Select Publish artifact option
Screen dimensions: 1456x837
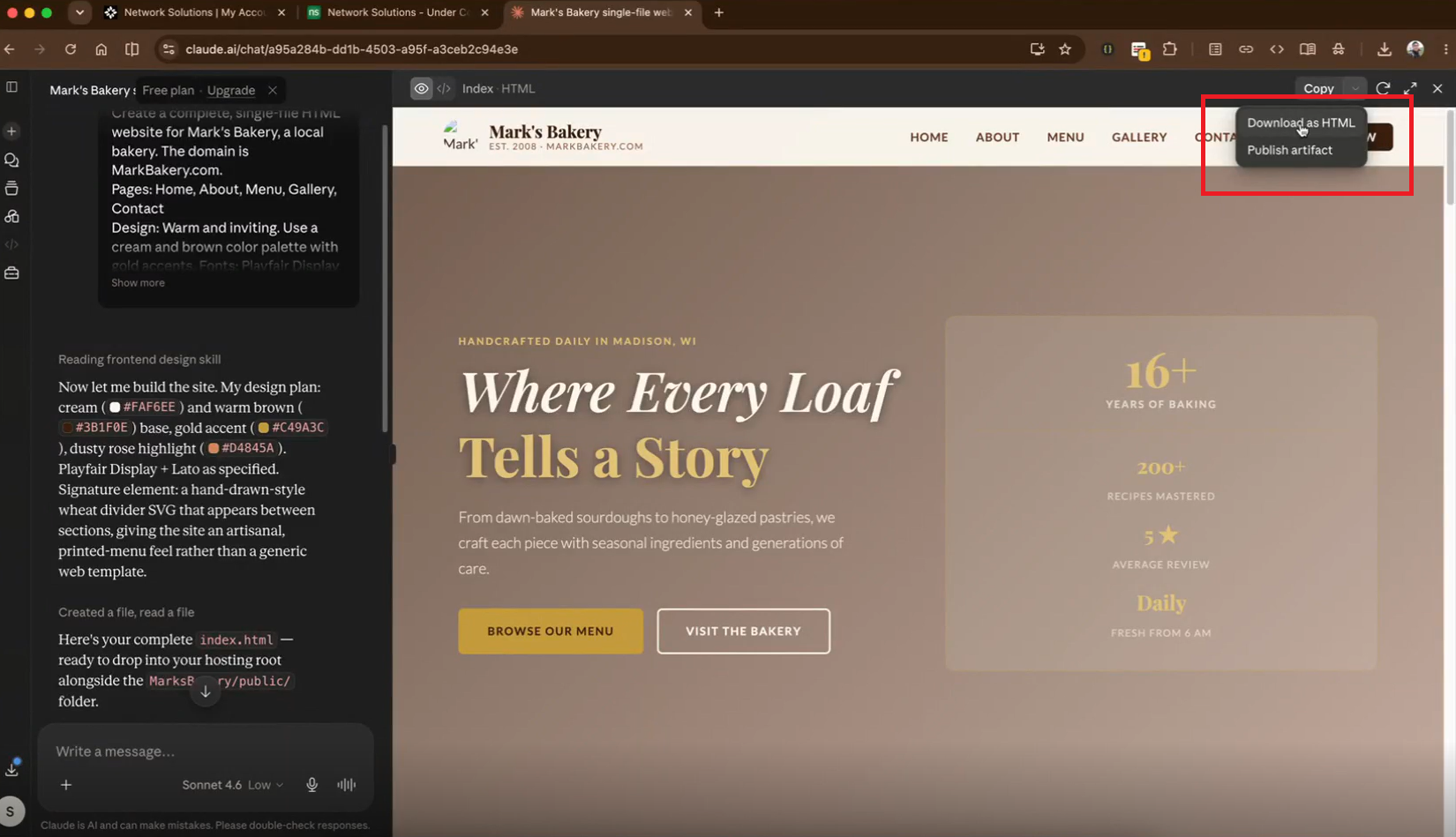pyautogui.click(x=1289, y=150)
